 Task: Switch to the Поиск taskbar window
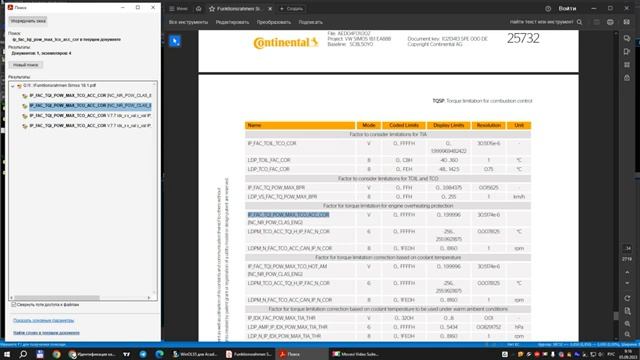(301, 354)
